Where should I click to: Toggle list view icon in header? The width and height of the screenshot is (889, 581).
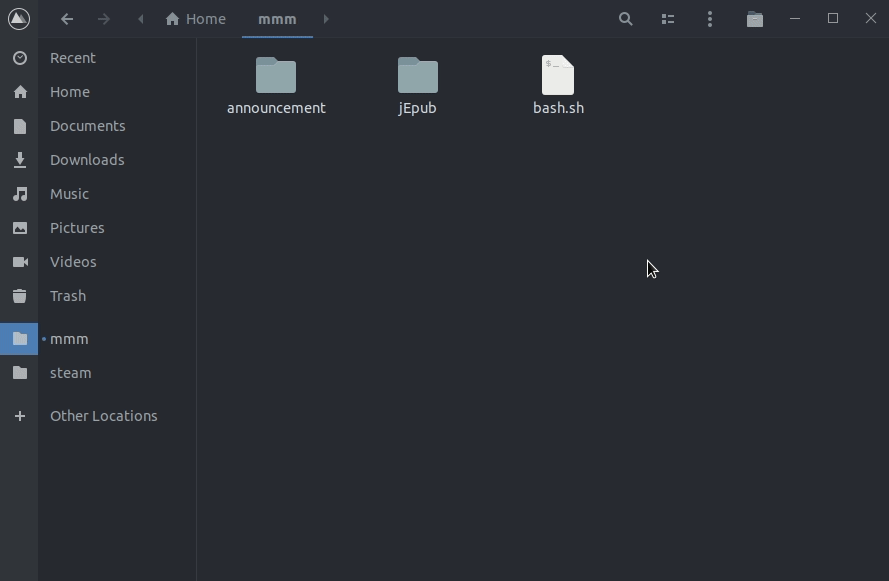pos(668,19)
